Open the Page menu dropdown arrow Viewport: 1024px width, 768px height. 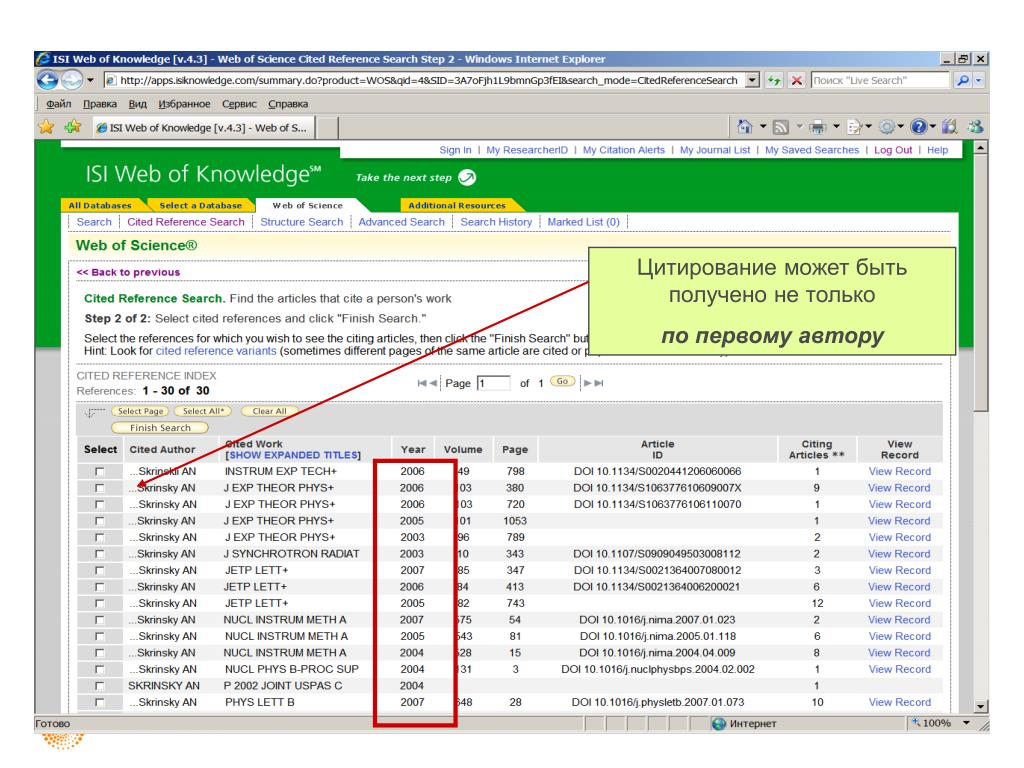click(869, 126)
